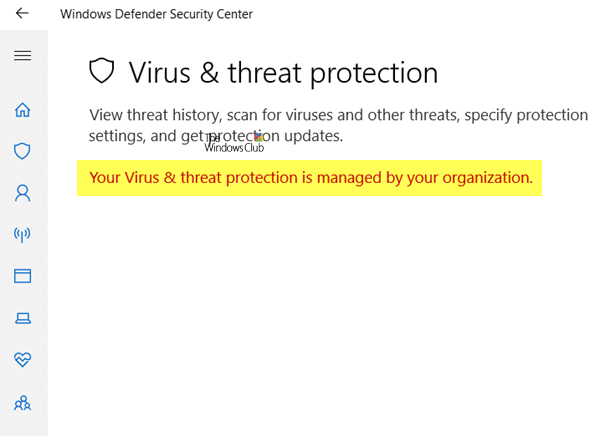600x436 pixels.
Task: Go to Home in the sidebar
Action: pos(22,110)
